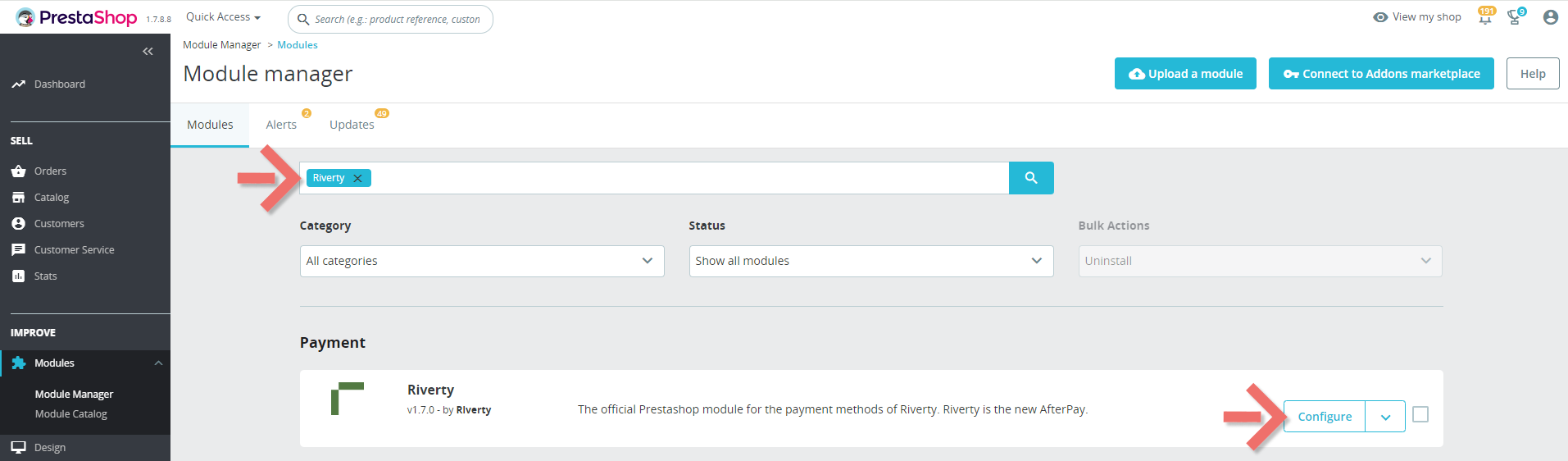
Task: Open the trophy gamification icon
Action: (1515, 18)
